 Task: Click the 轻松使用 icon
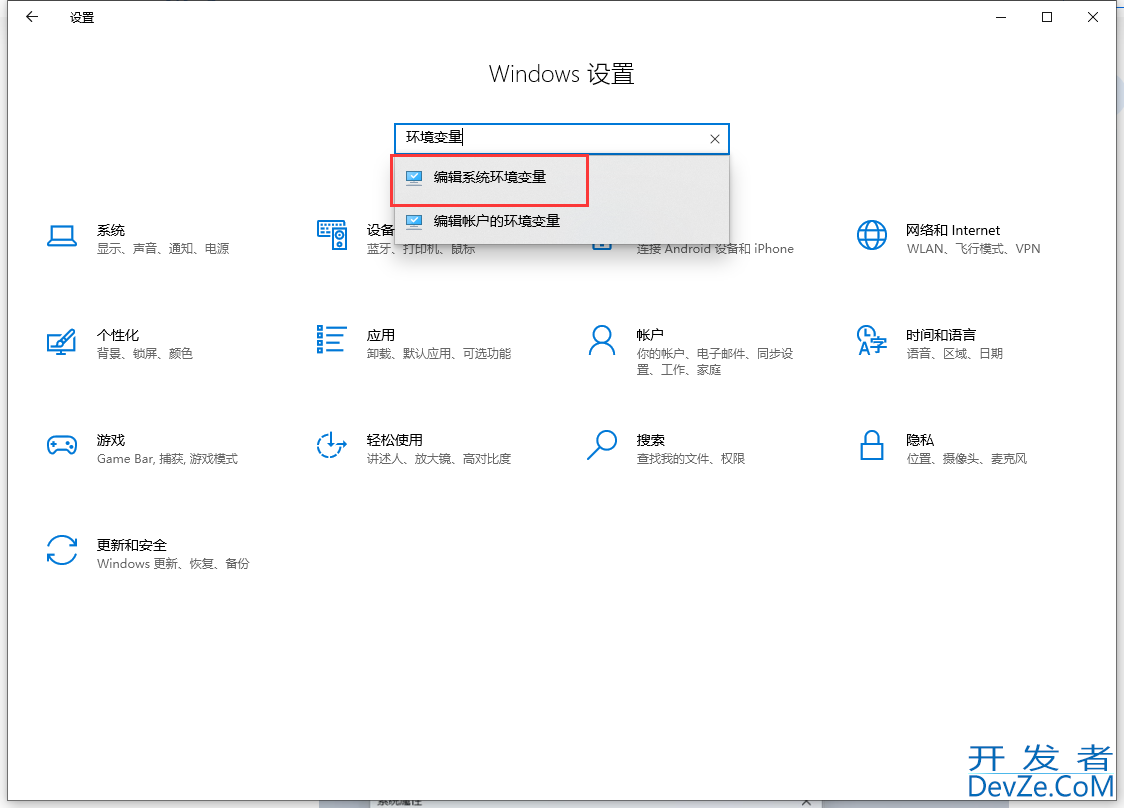pyautogui.click(x=332, y=445)
